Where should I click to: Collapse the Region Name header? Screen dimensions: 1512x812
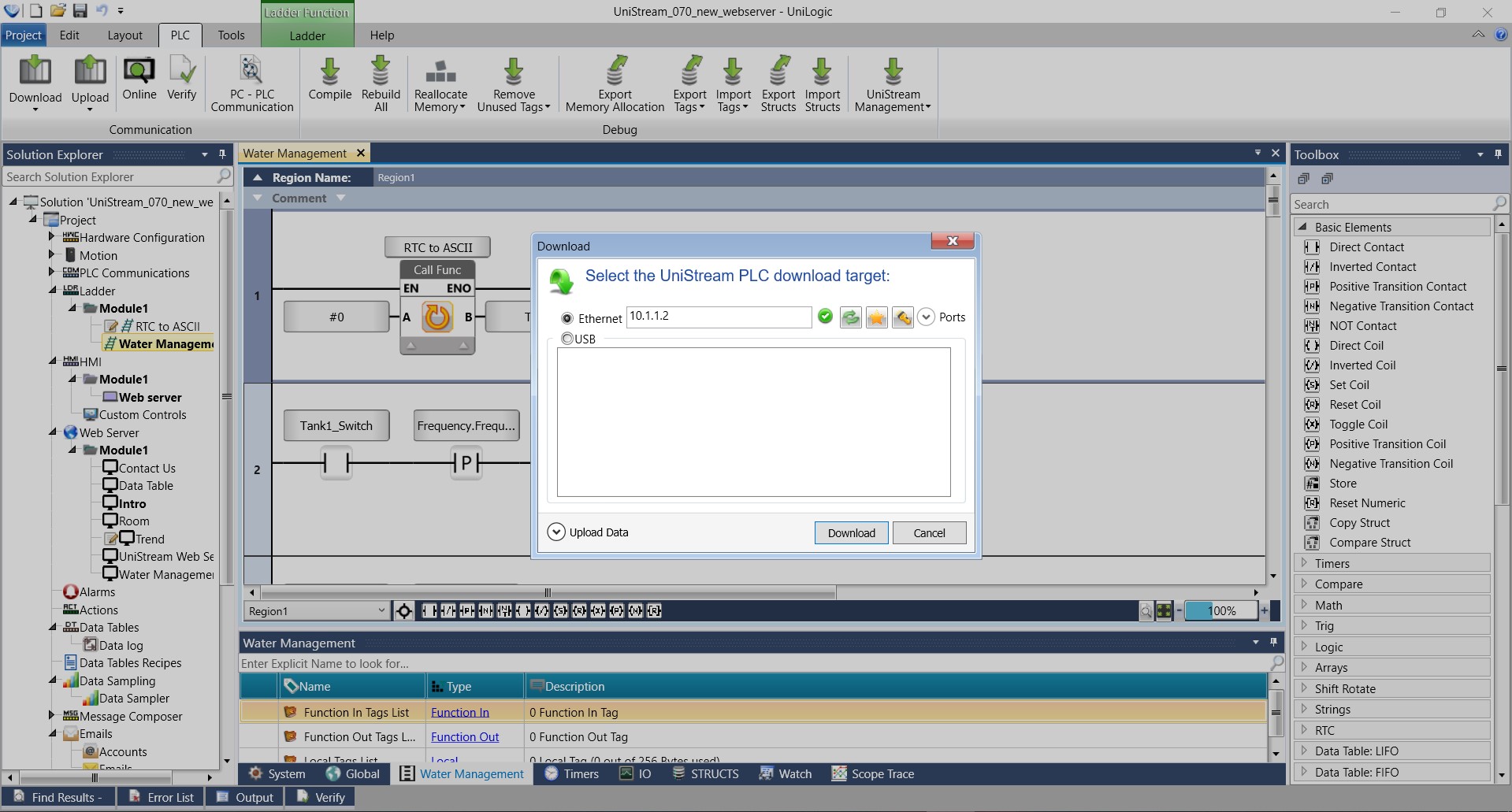(258, 178)
